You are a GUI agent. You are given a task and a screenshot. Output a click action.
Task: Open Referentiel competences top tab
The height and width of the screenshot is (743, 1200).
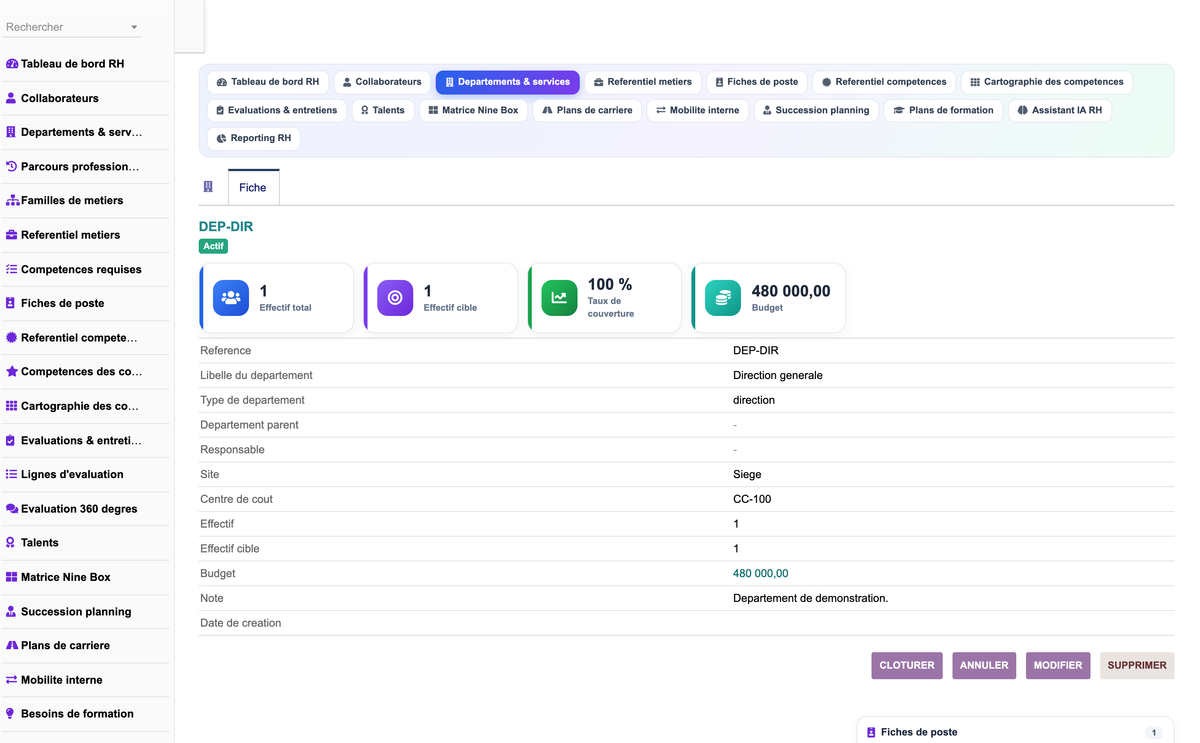pyautogui.click(x=884, y=82)
